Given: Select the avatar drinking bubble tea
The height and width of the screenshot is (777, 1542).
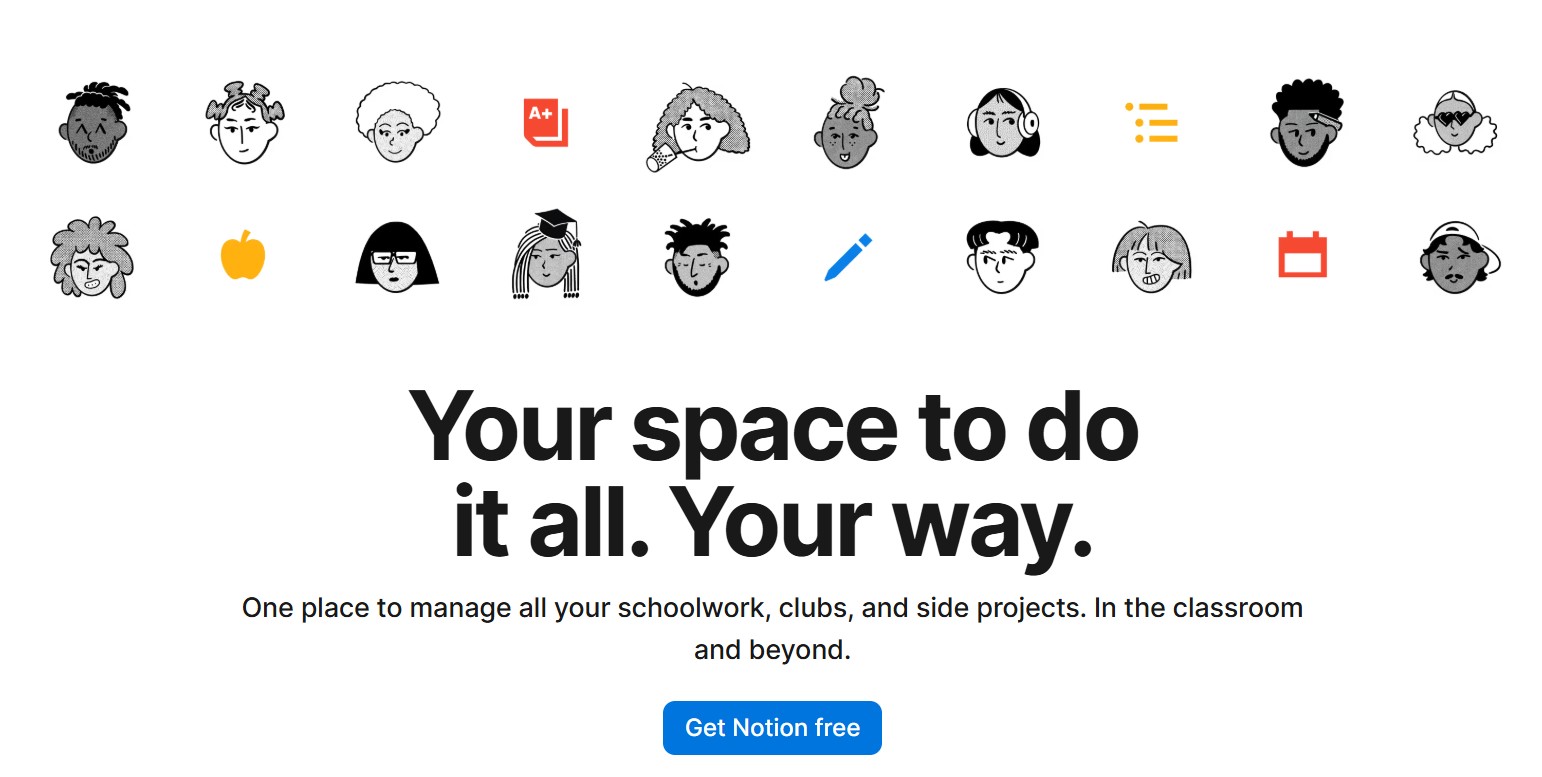Looking at the screenshot, I should (x=696, y=125).
